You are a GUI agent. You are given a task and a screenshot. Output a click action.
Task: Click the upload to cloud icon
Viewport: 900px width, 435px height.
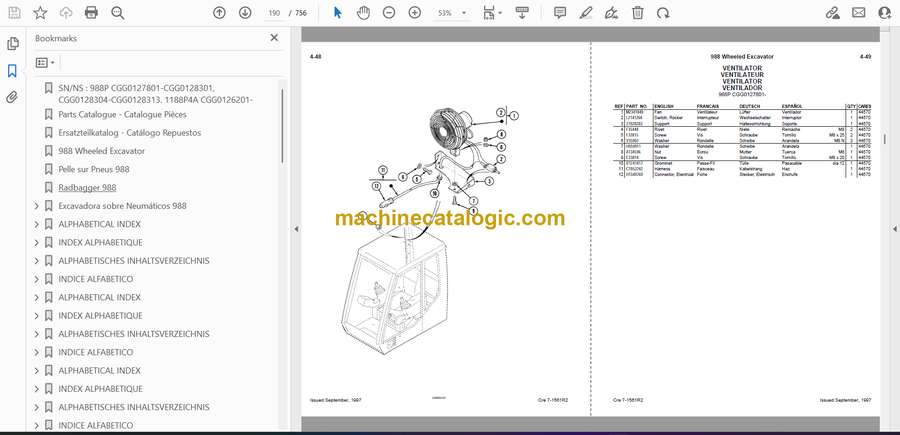click(x=66, y=13)
